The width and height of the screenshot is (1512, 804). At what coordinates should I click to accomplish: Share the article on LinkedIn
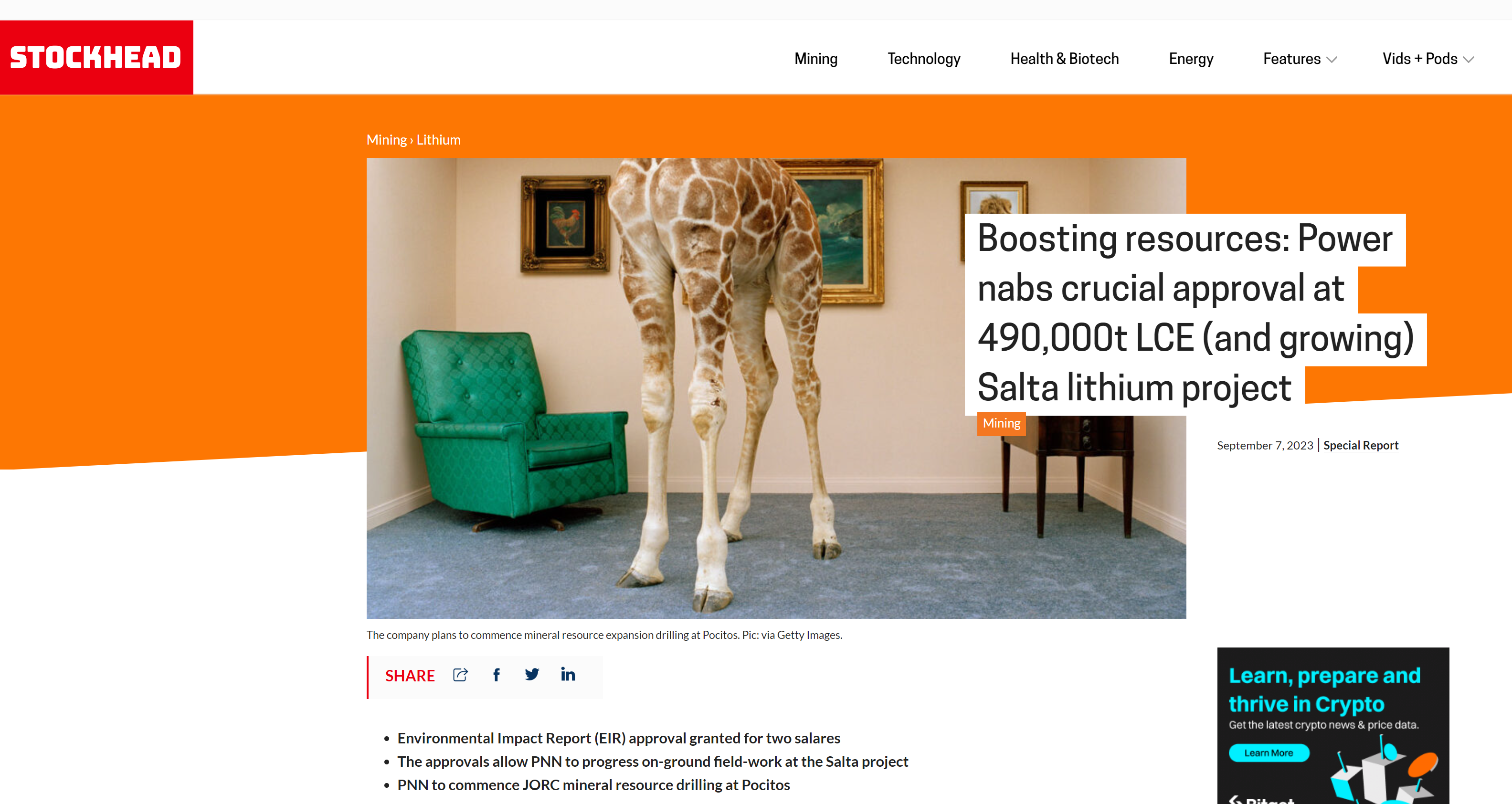tap(568, 674)
